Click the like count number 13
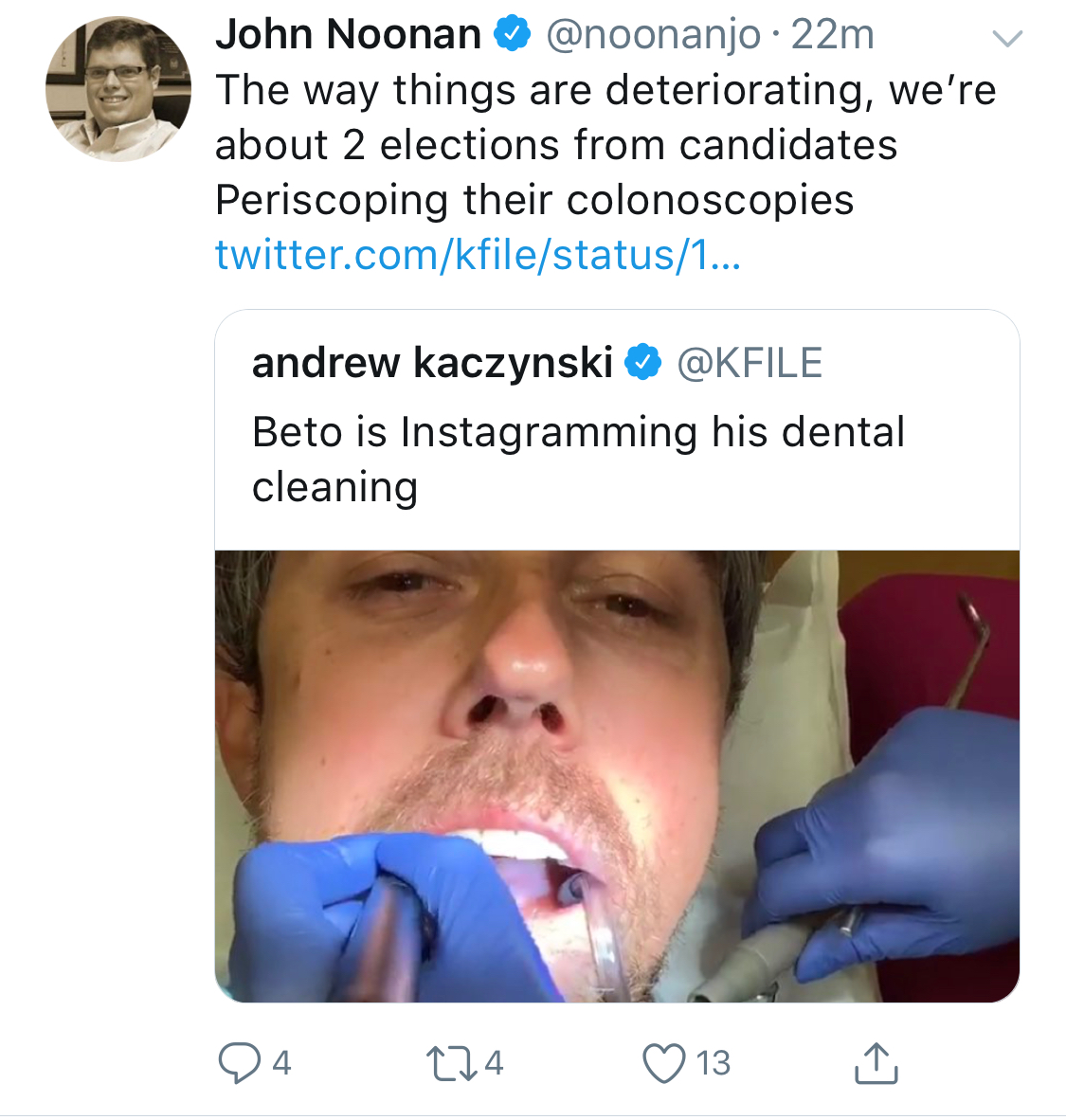Viewport: 1066px width, 1120px height. pyautogui.click(x=714, y=1063)
